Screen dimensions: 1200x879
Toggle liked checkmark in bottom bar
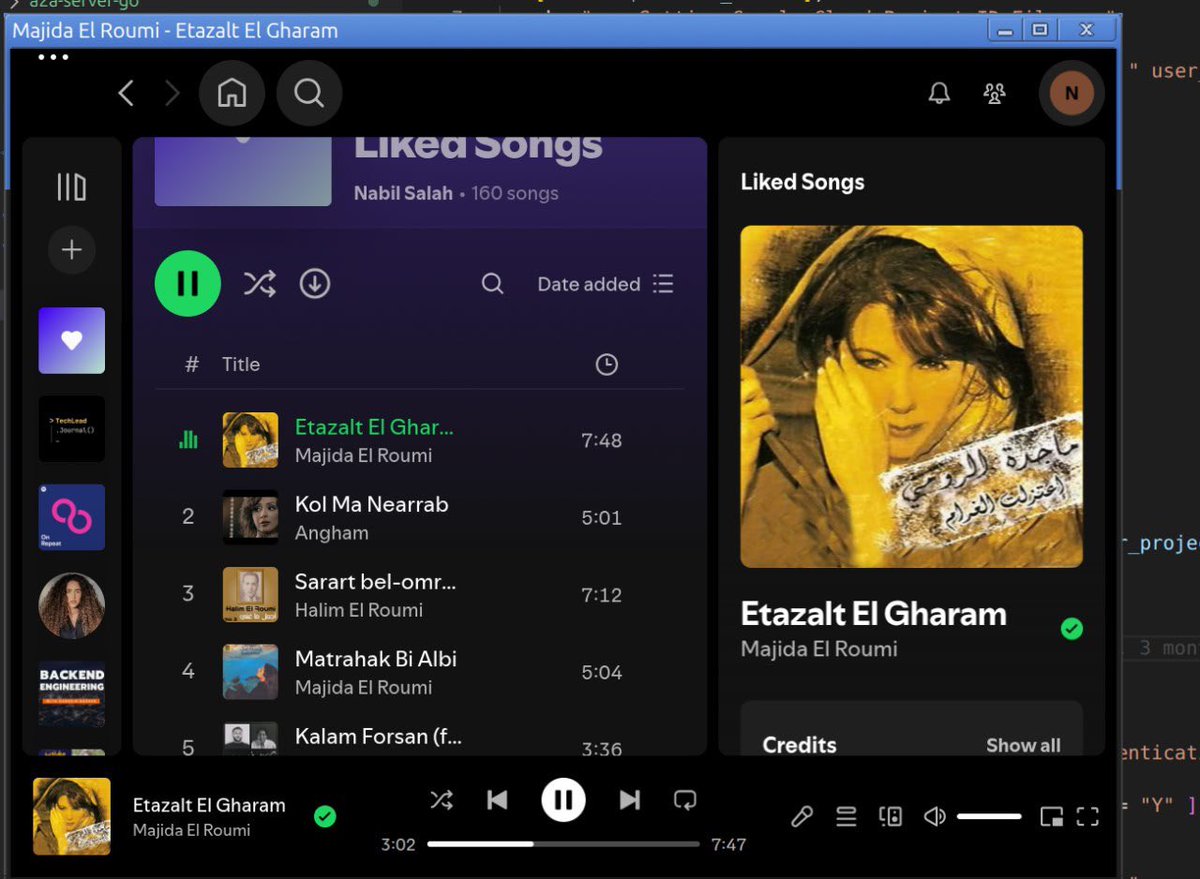click(325, 817)
